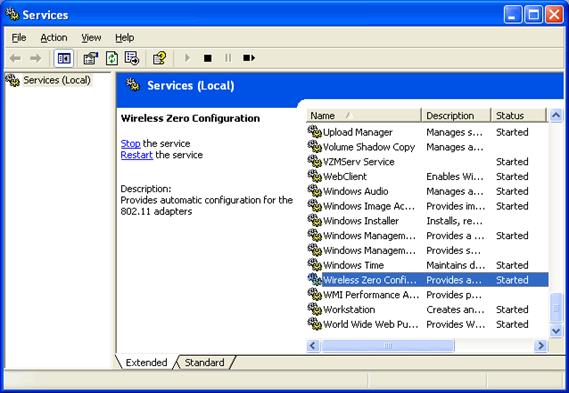Click the Windows Time service icon
The height and width of the screenshot is (393, 569).
tap(315, 265)
